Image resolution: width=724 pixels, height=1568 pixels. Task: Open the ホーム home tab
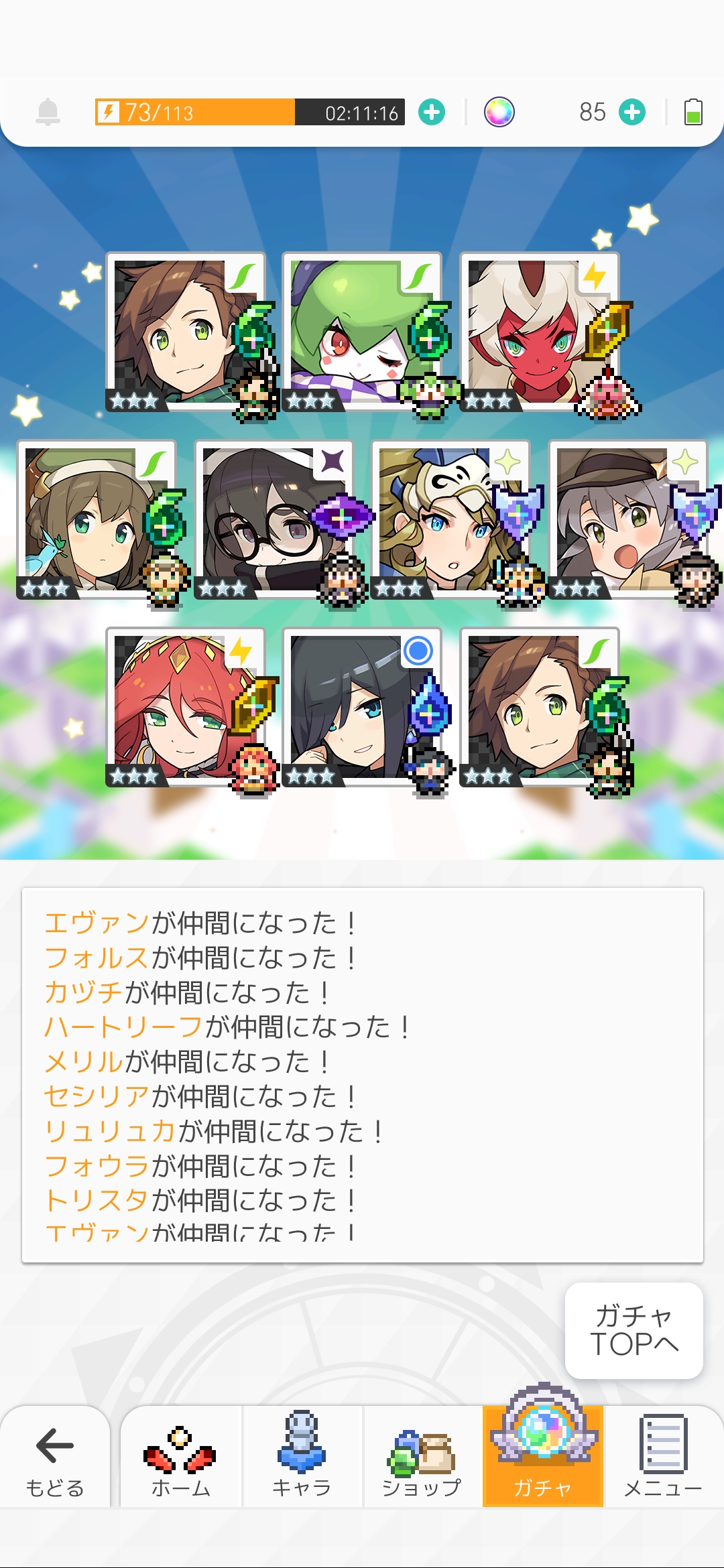click(181, 1457)
